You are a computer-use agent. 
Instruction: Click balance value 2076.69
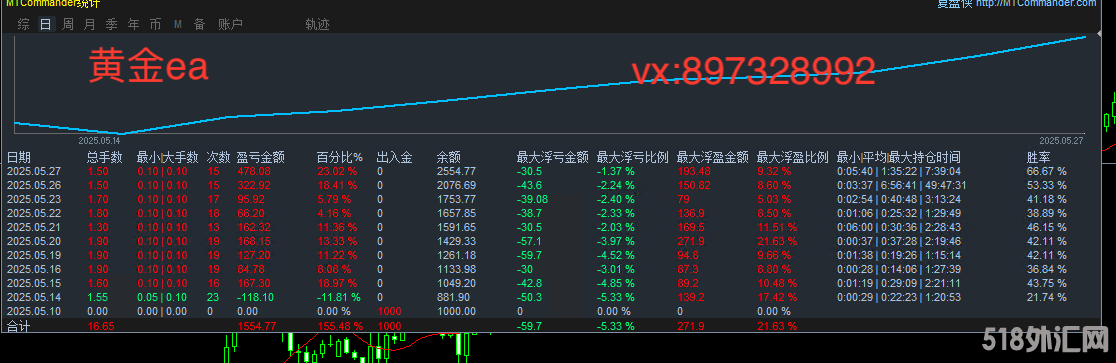coord(456,185)
